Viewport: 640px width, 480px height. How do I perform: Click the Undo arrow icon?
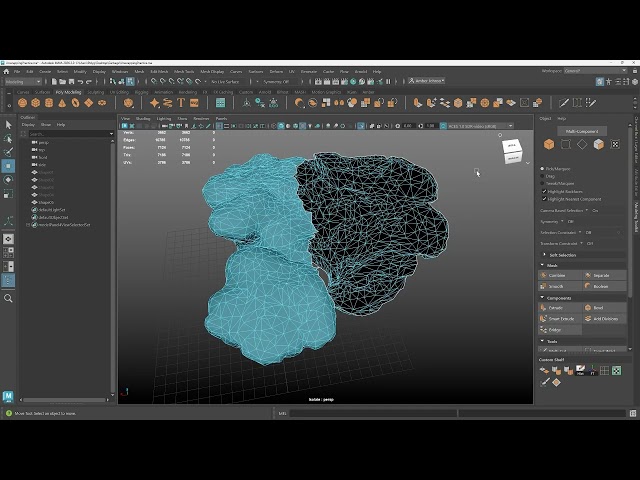click(x=80, y=82)
